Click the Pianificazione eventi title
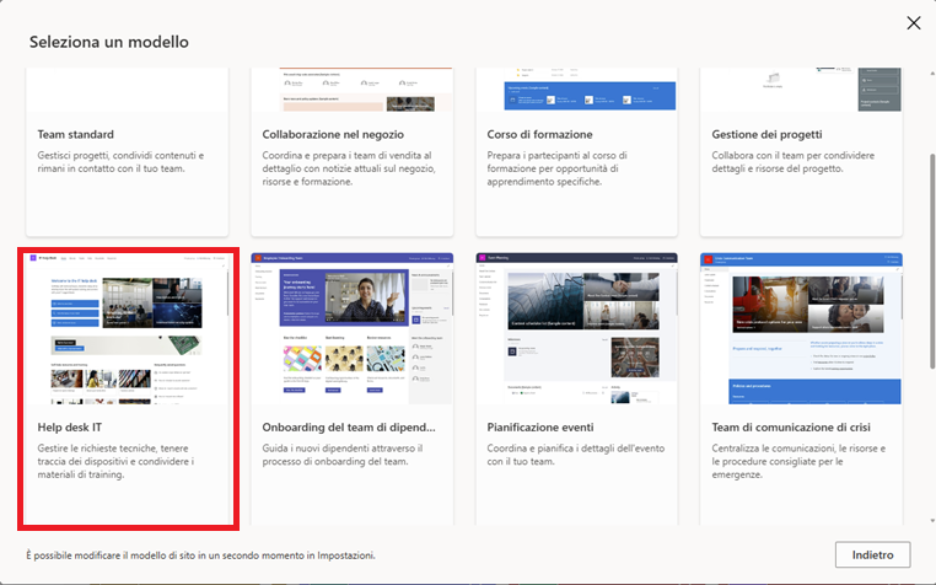Viewport: 936px width, 585px height. coord(540,427)
